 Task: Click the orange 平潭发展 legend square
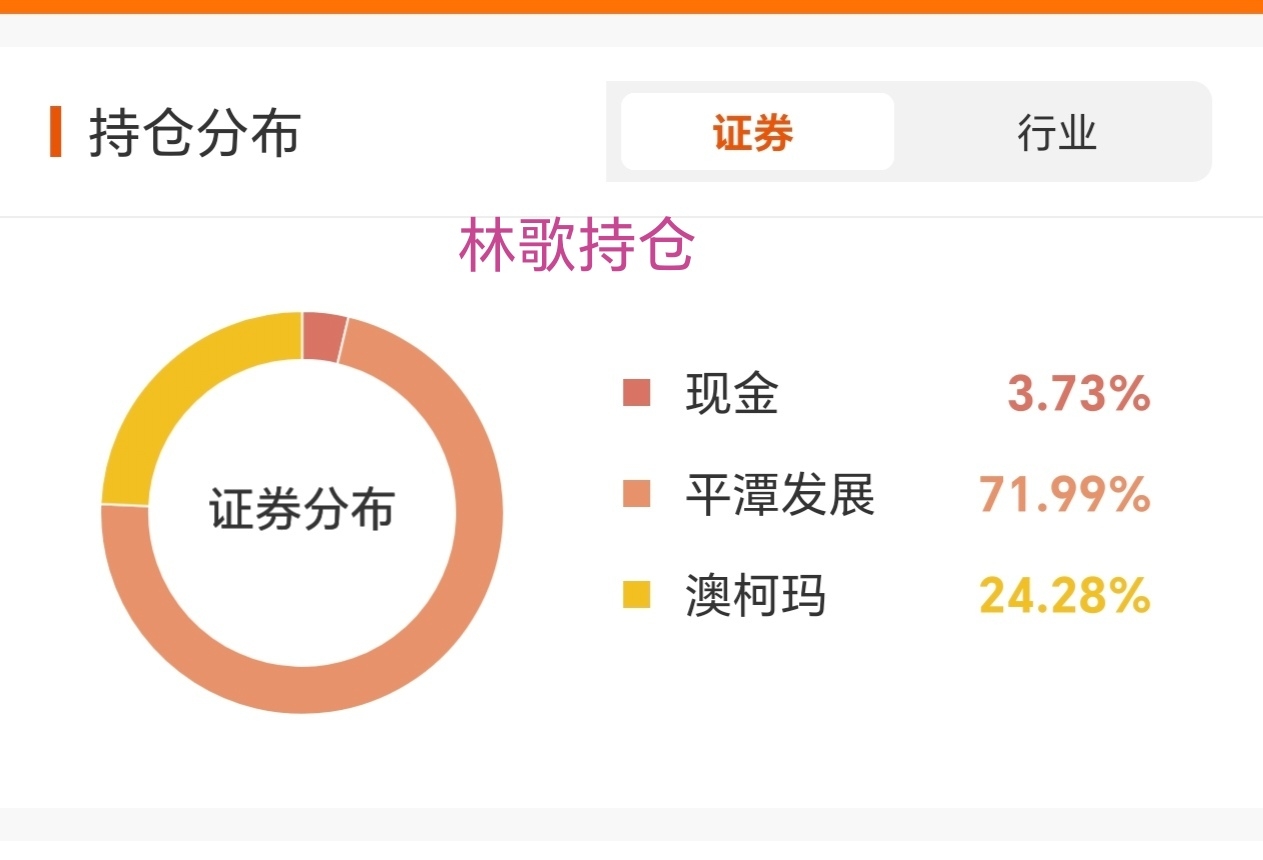pos(636,494)
